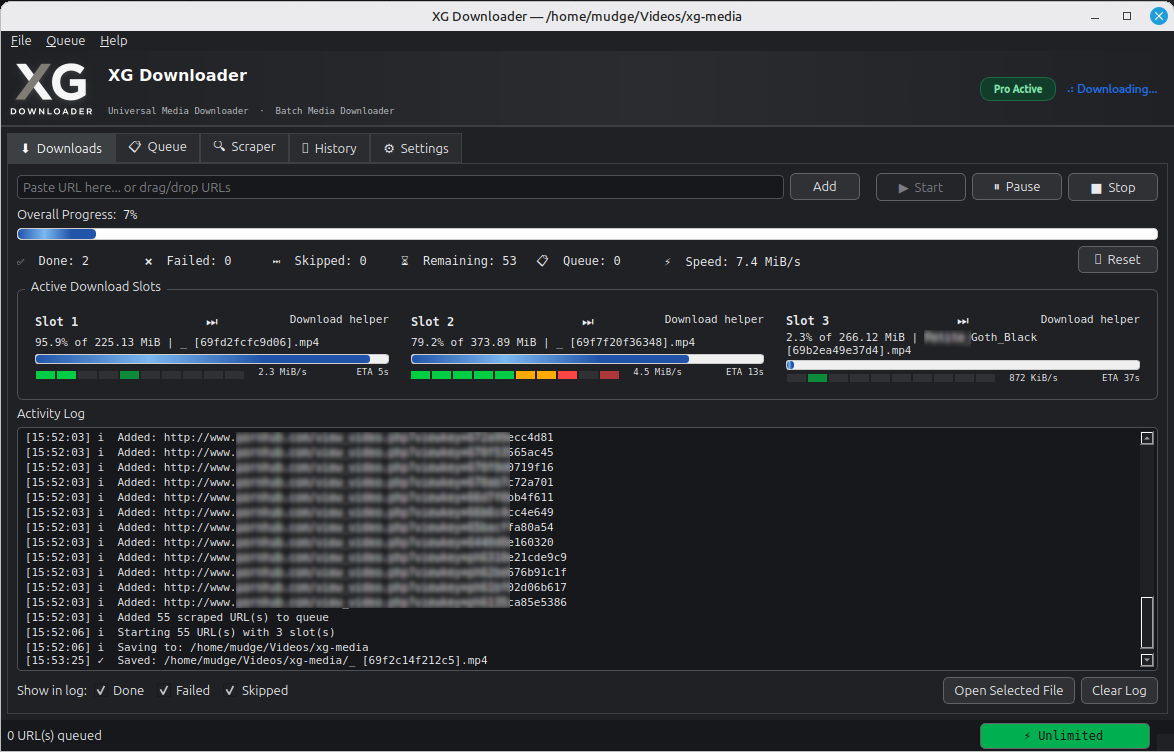The image size is (1174, 752).
Task: Click the Slot 1 speed graph segments
Action: [139, 375]
